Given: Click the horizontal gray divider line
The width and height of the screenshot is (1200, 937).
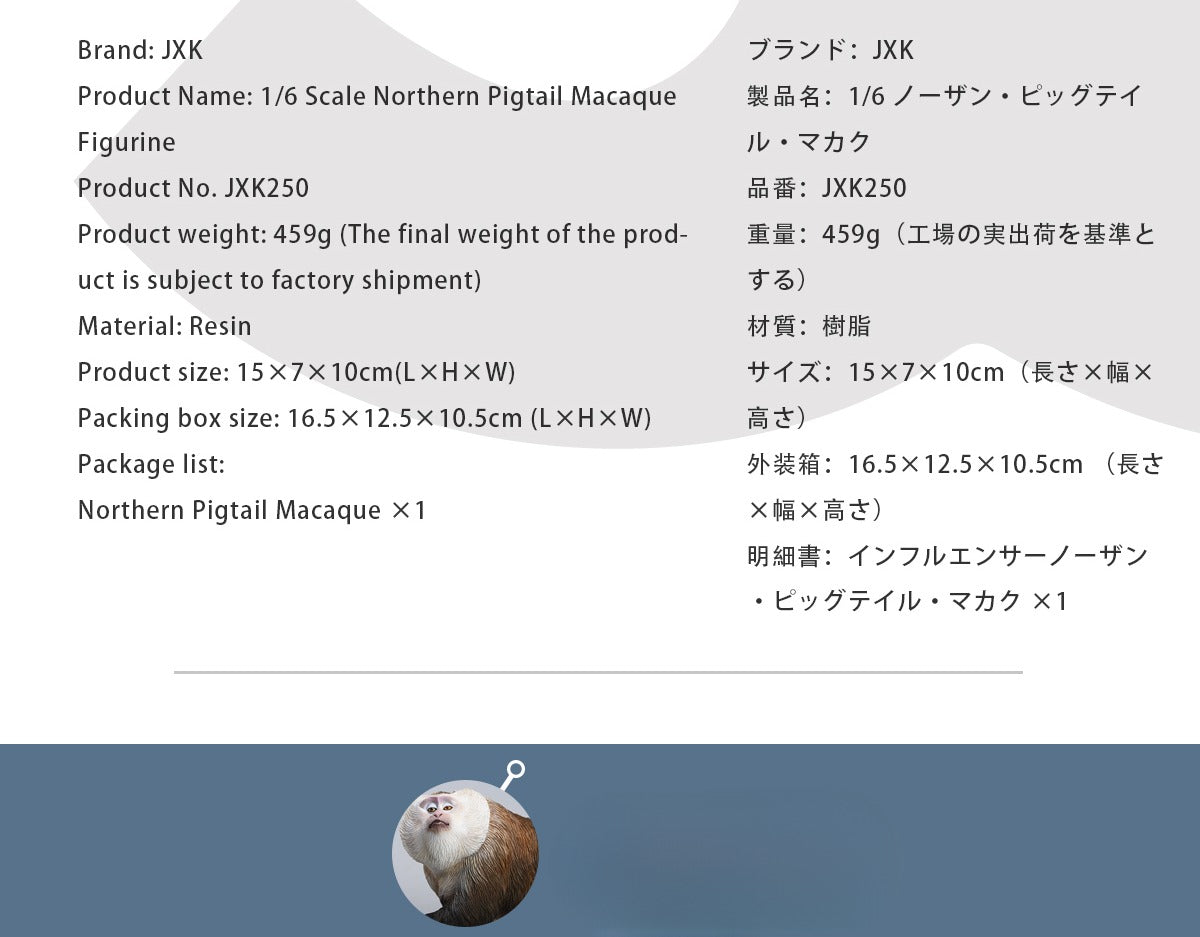Looking at the screenshot, I should point(598,672).
